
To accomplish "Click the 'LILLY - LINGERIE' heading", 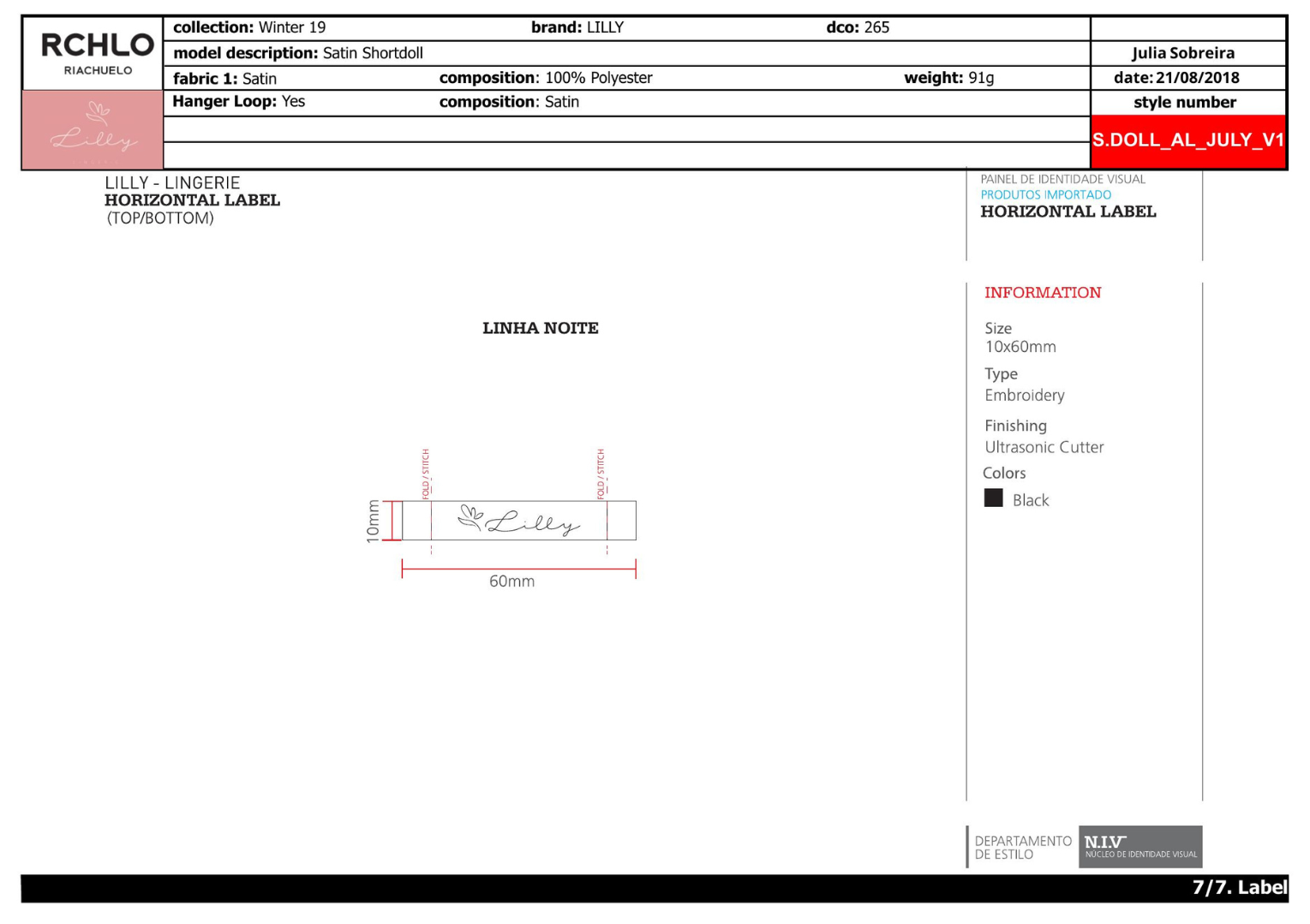I will pos(172,182).
